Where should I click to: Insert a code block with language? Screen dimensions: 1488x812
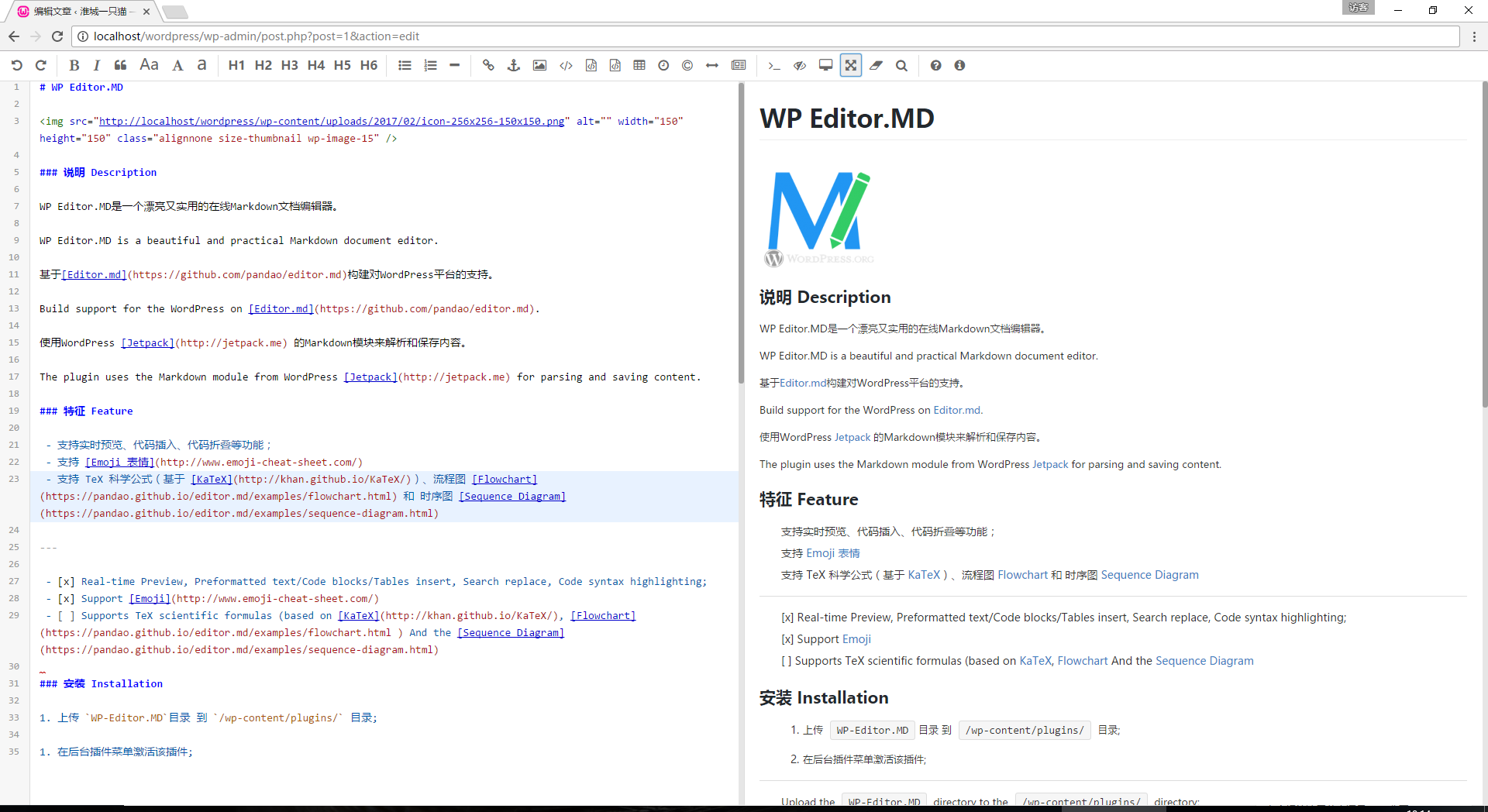[x=615, y=66]
